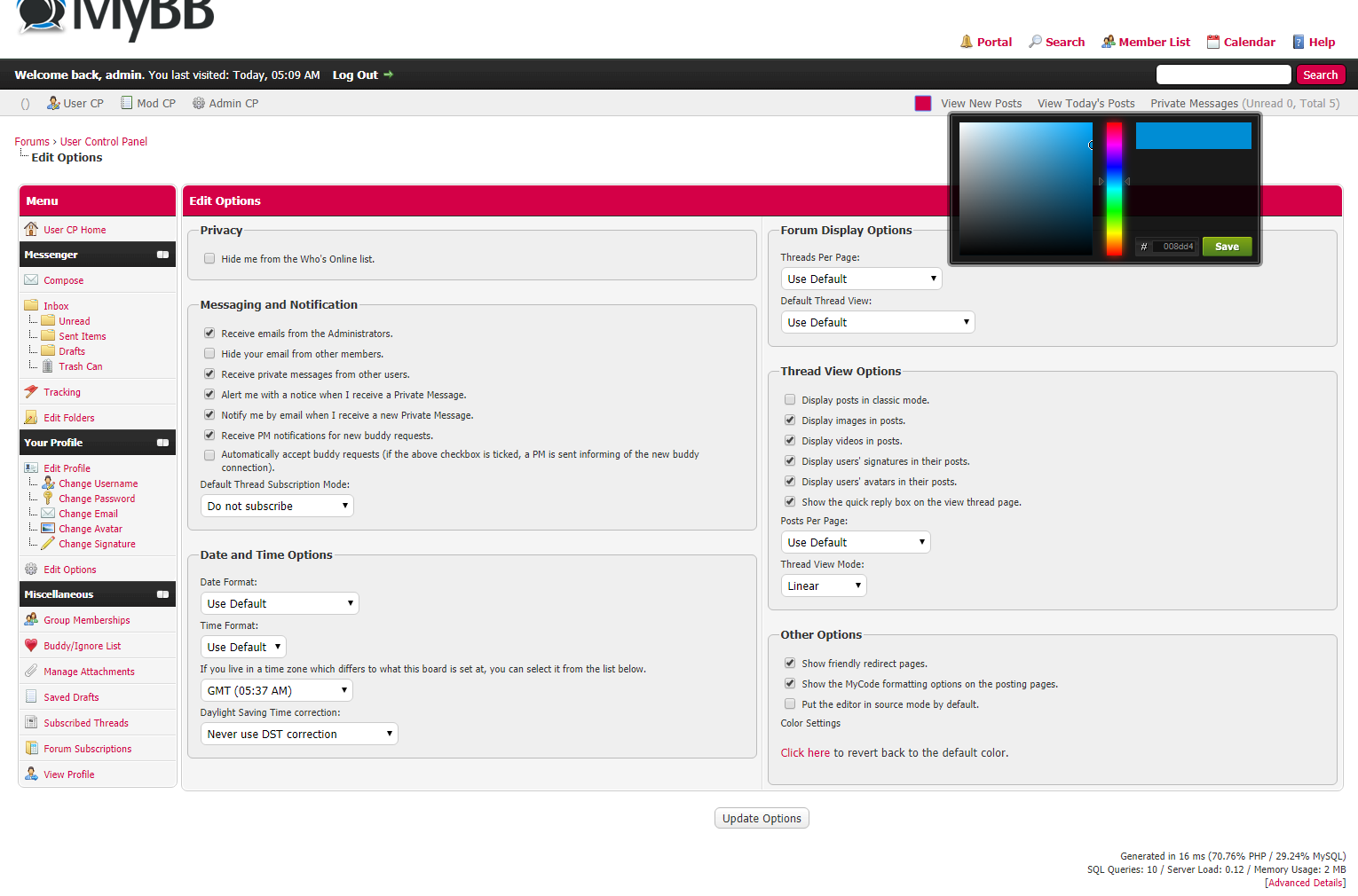The image size is (1358, 896).
Task: Click the User CP Home house icon
Action: click(31, 230)
